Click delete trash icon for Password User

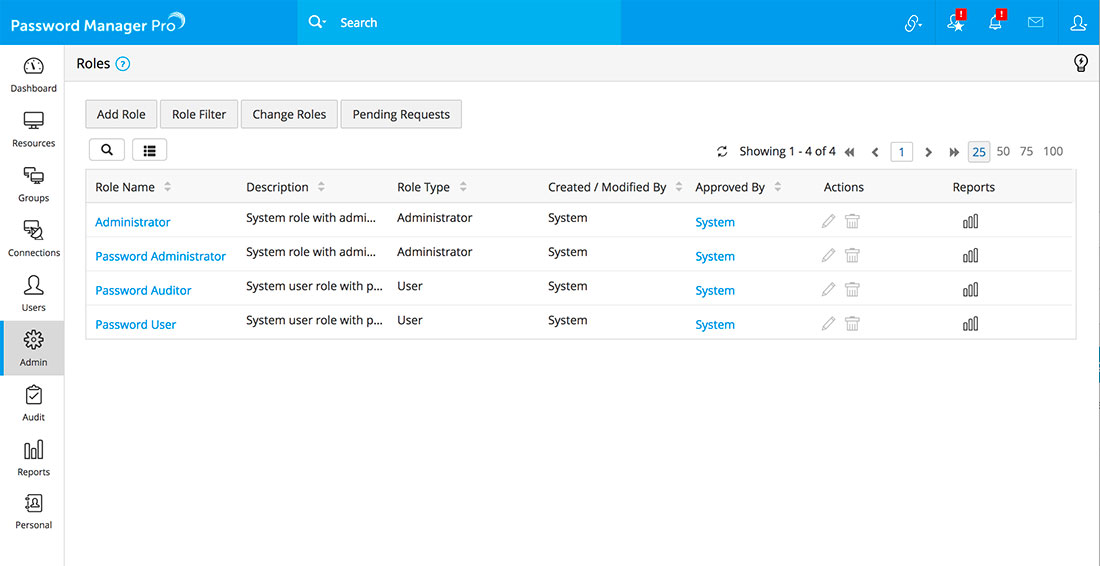coord(852,324)
